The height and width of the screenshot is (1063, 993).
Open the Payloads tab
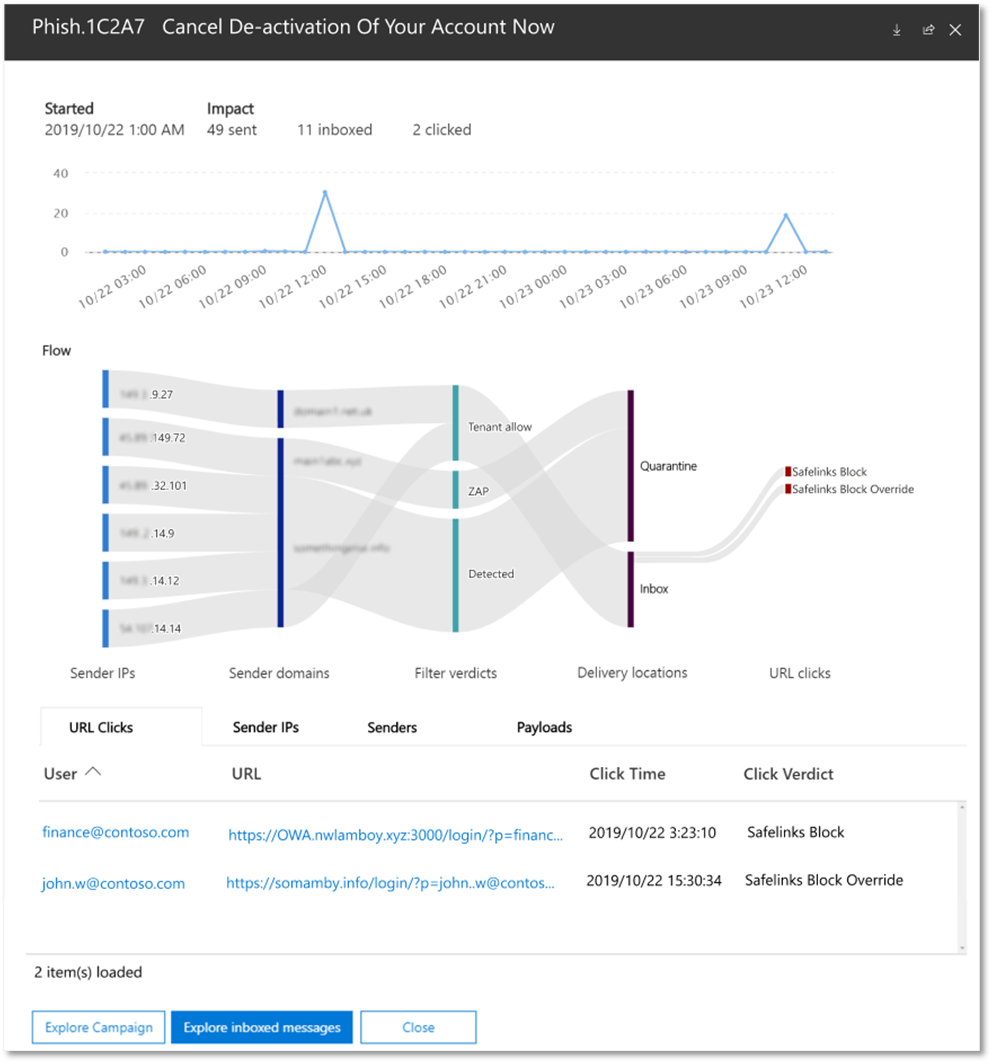tap(544, 727)
